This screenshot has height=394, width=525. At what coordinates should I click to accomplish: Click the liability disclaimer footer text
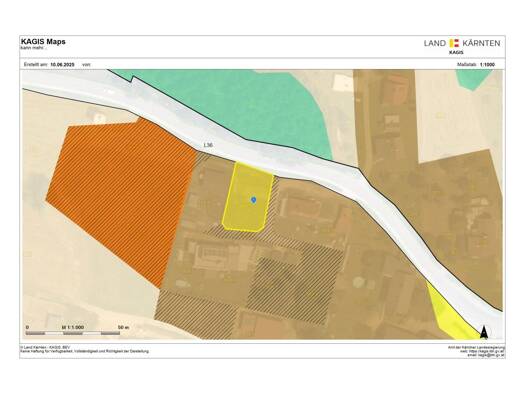click(x=85, y=351)
